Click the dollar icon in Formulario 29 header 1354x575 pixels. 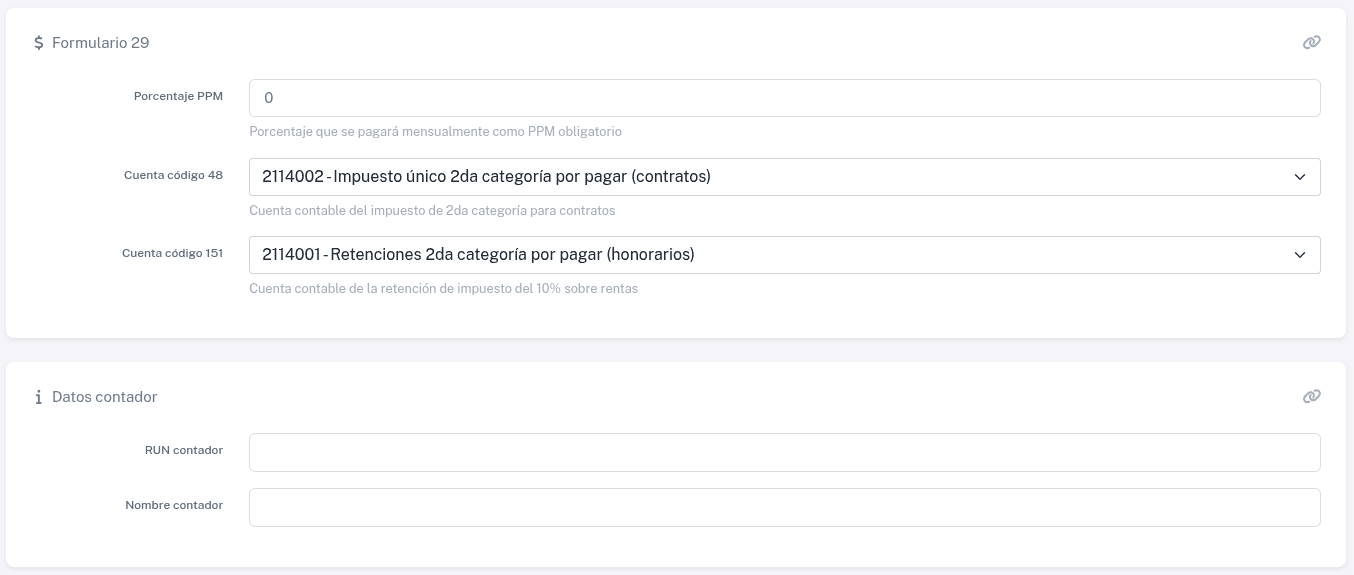39,43
